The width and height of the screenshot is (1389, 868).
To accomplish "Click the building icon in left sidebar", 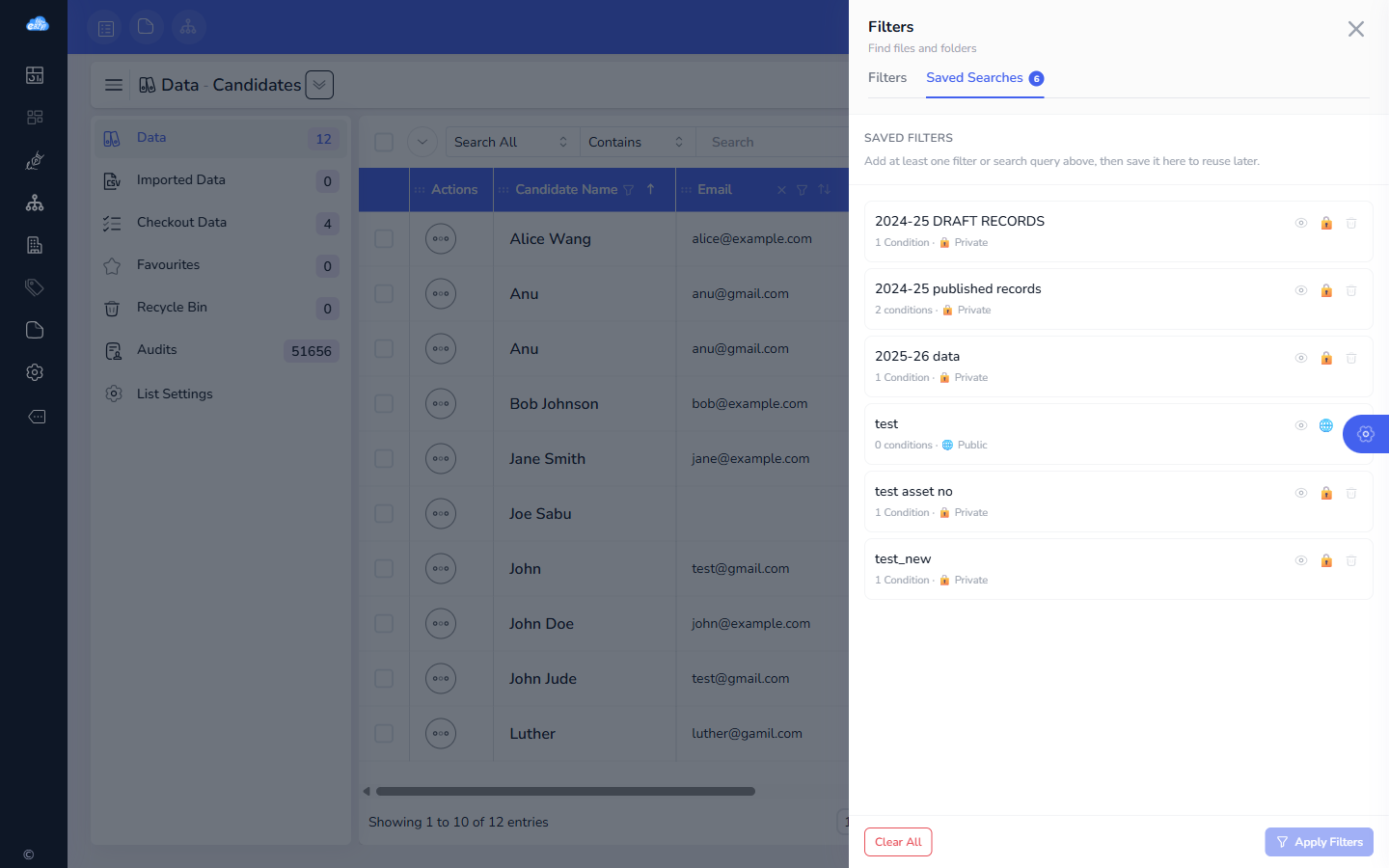I will click(35, 245).
